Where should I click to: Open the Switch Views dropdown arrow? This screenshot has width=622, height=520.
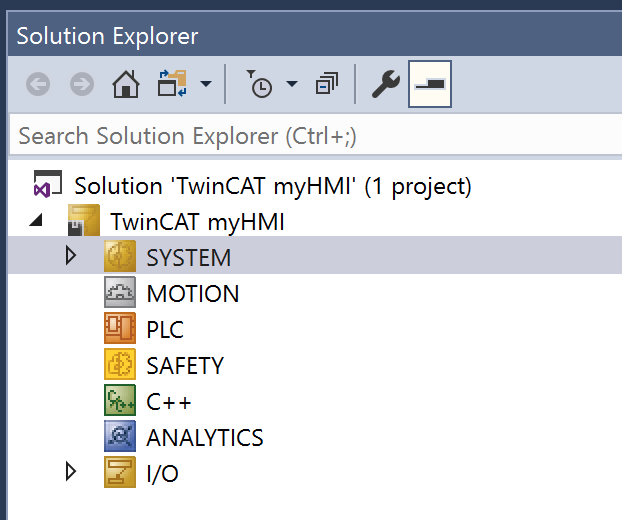click(x=206, y=84)
